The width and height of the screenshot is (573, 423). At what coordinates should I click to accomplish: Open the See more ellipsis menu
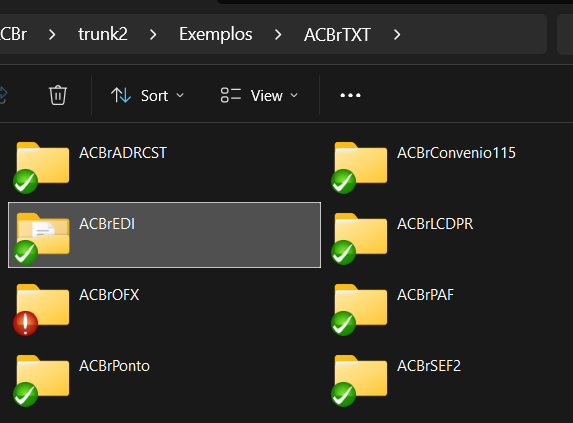350,95
